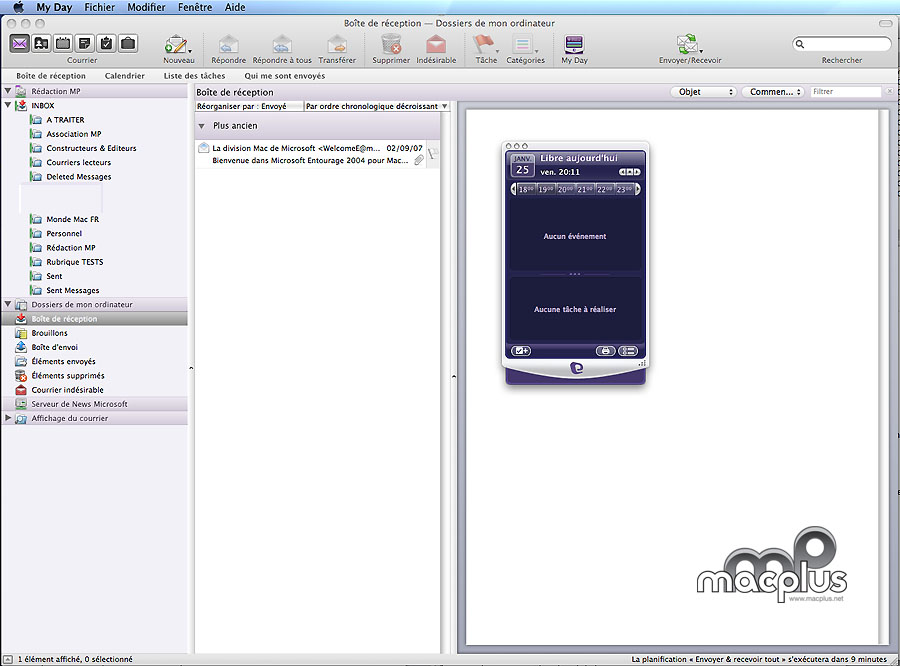This screenshot has width=900, height=666.
Task: Select the Éléments supprimés folder
Action: coord(68,375)
